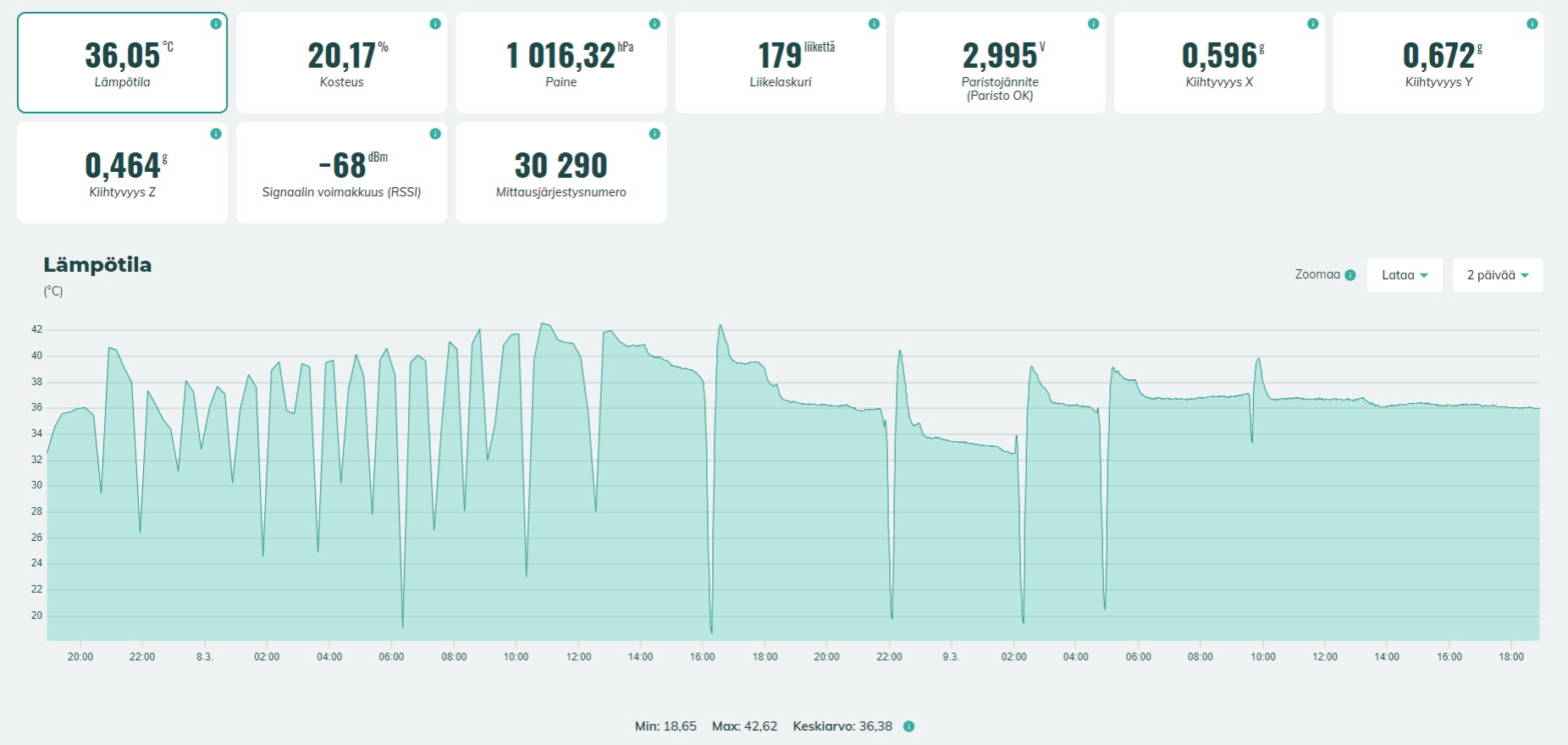Select the Kiihtyvyys Z card
Screen dimensions: 1568x745
(122, 173)
